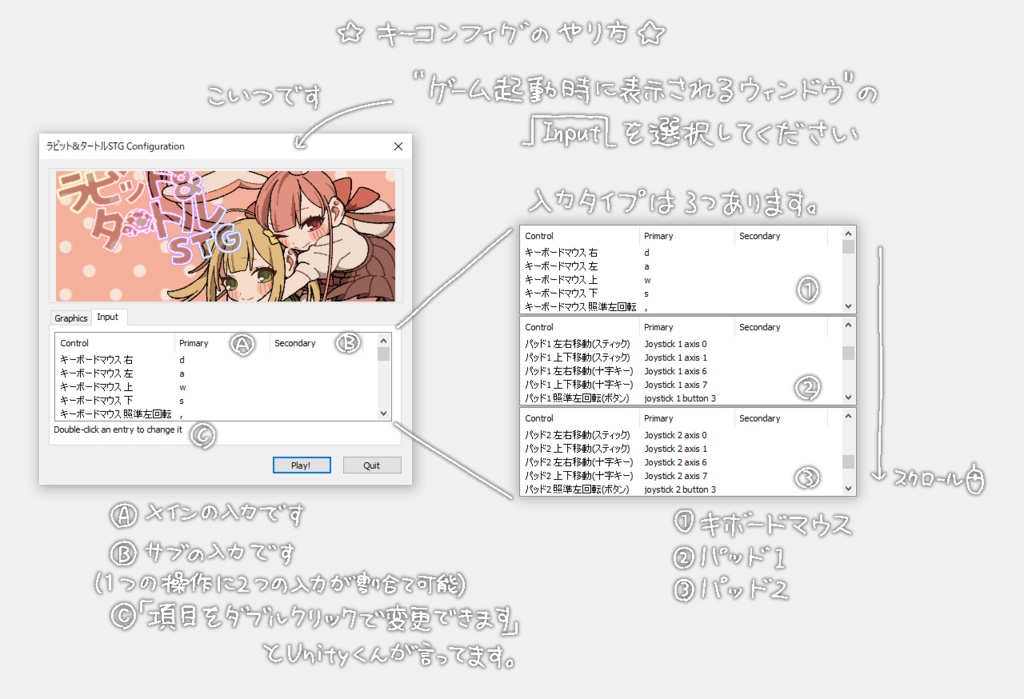Click the Joystick 2 axis 6 value

click(675, 463)
